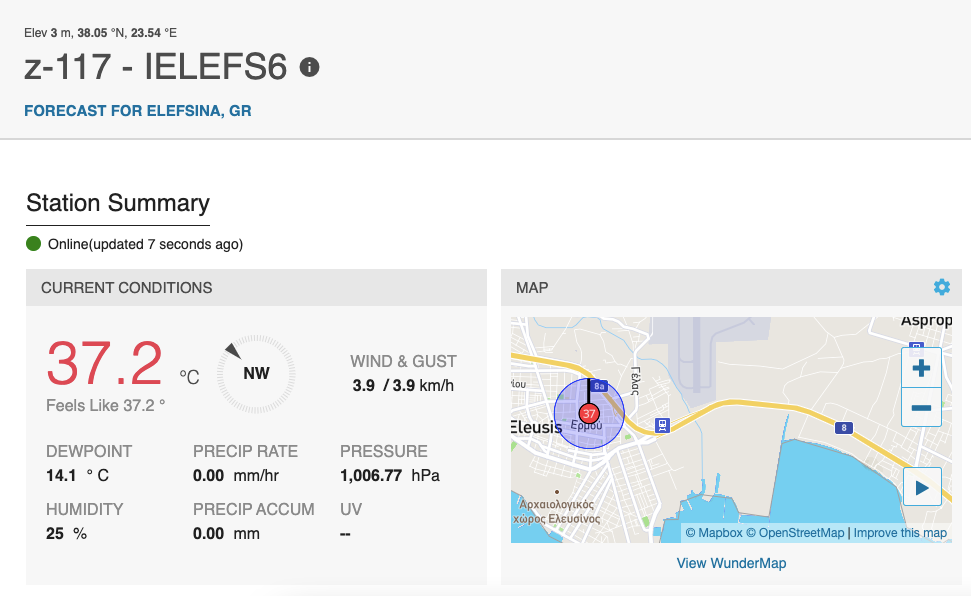This screenshot has height=596, width=971.
Task: Click the Current Conditions panel header
Action: coord(256,287)
